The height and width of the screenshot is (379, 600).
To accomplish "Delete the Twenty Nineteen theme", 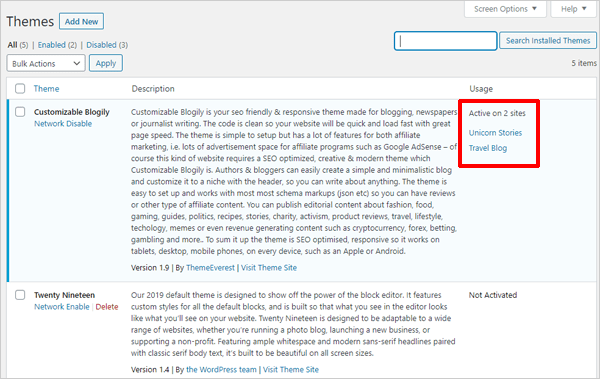I will click(107, 307).
